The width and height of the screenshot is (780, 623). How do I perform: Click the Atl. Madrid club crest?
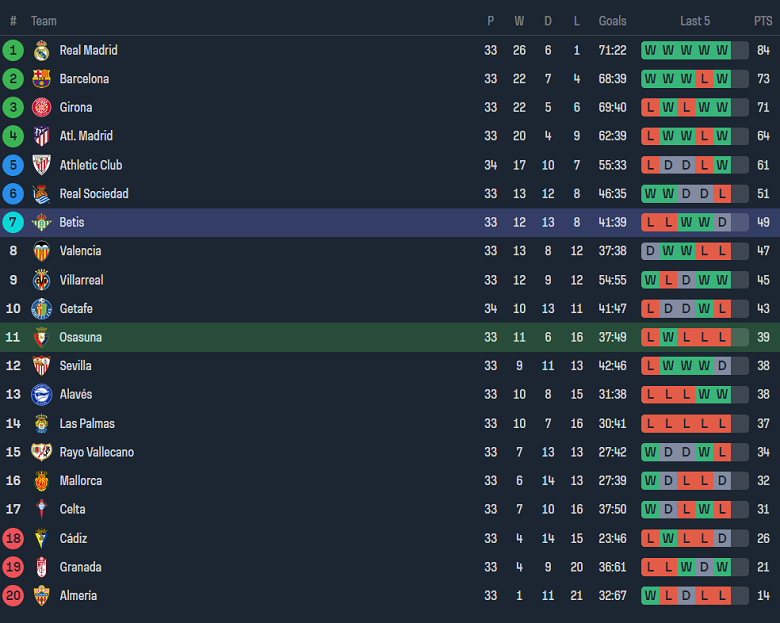[41, 136]
